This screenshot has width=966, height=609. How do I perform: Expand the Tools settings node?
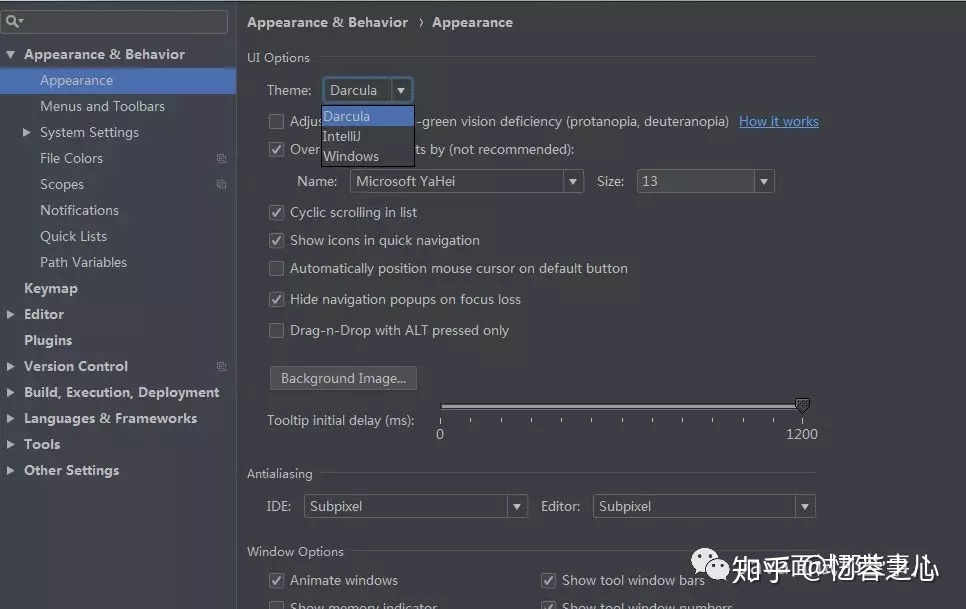pyautogui.click(x=10, y=444)
